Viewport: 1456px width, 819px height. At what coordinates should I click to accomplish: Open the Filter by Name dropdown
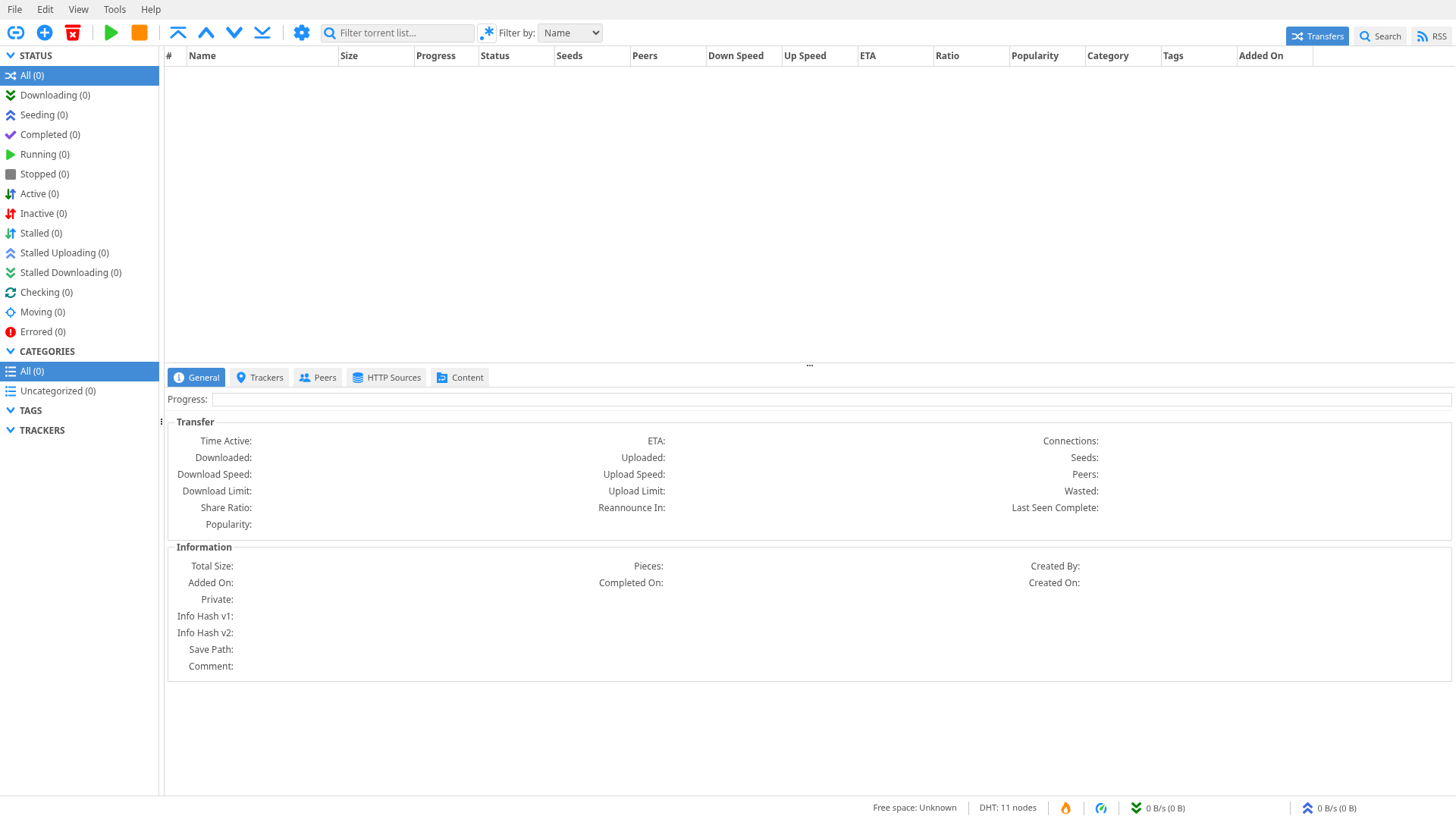(570, 33)
